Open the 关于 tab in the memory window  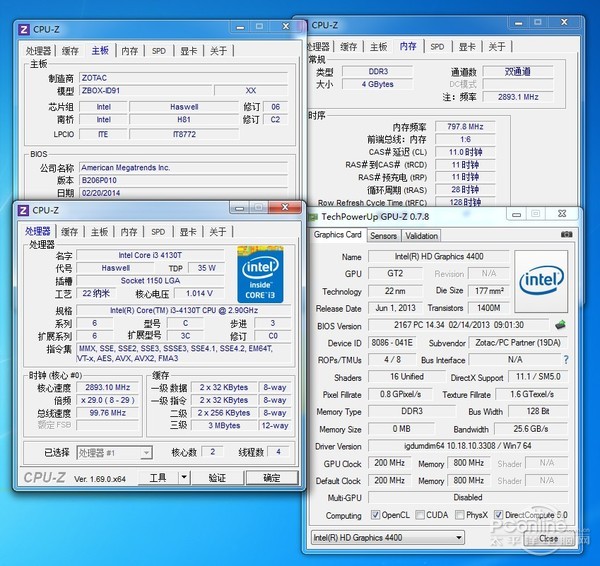(497, 47)
